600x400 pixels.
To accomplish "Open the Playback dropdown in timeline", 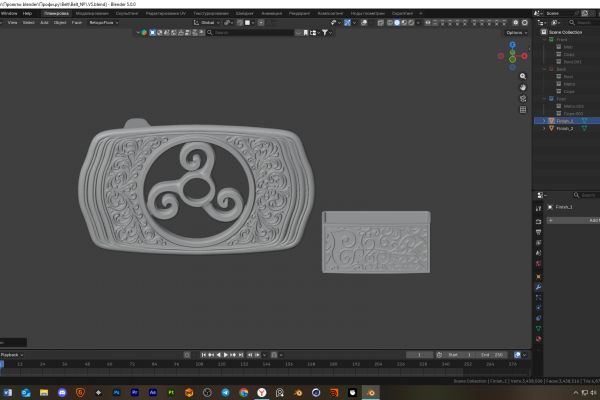I will coord(11,355).
